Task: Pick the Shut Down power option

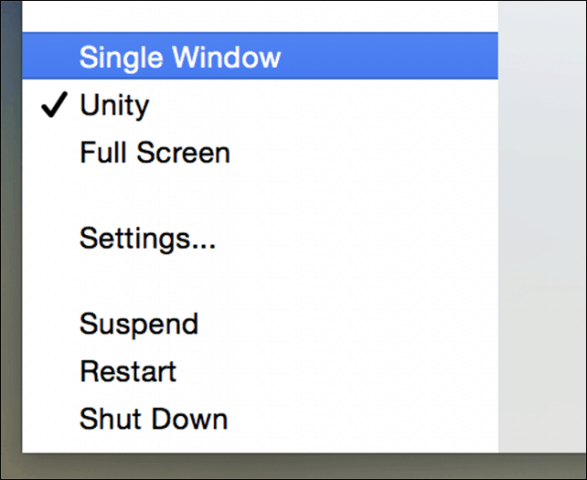Action: point(260,419)
